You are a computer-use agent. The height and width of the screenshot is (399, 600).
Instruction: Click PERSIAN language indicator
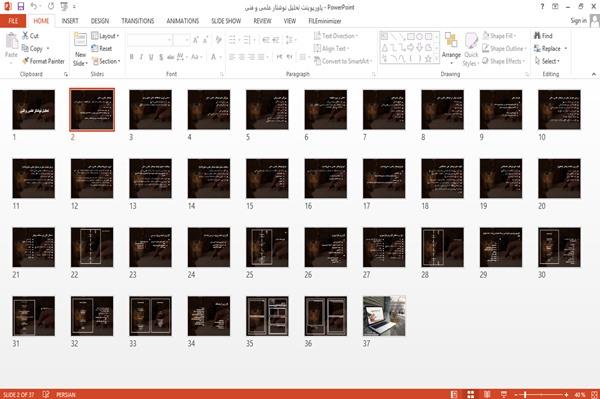(66, 394)
